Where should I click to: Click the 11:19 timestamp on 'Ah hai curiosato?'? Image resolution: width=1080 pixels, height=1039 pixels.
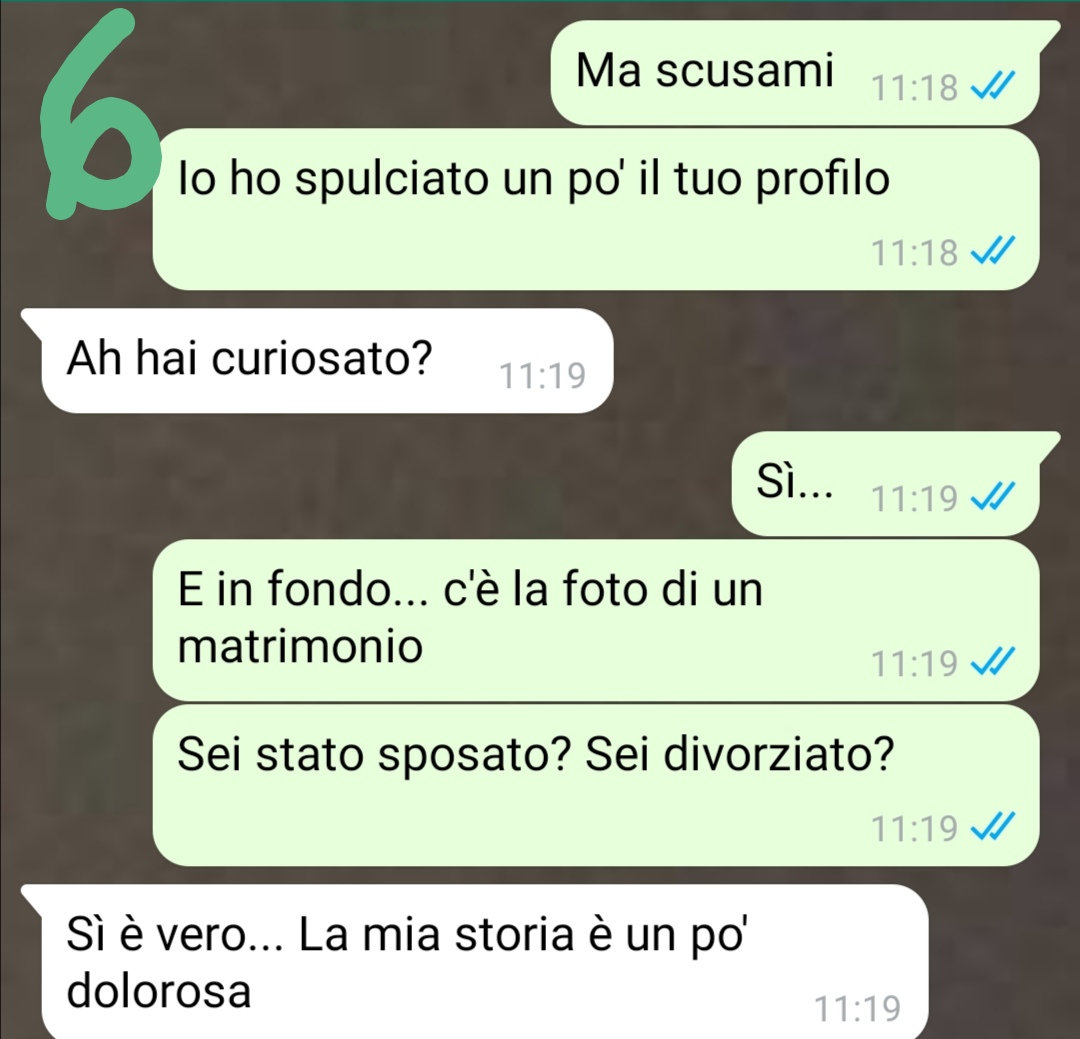pyautogui.click(x=542, y=376)
